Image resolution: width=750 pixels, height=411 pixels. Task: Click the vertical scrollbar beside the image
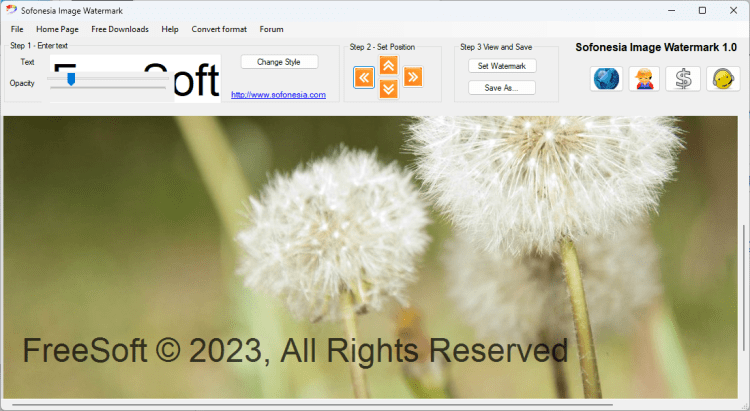click(x=744, y=287)
